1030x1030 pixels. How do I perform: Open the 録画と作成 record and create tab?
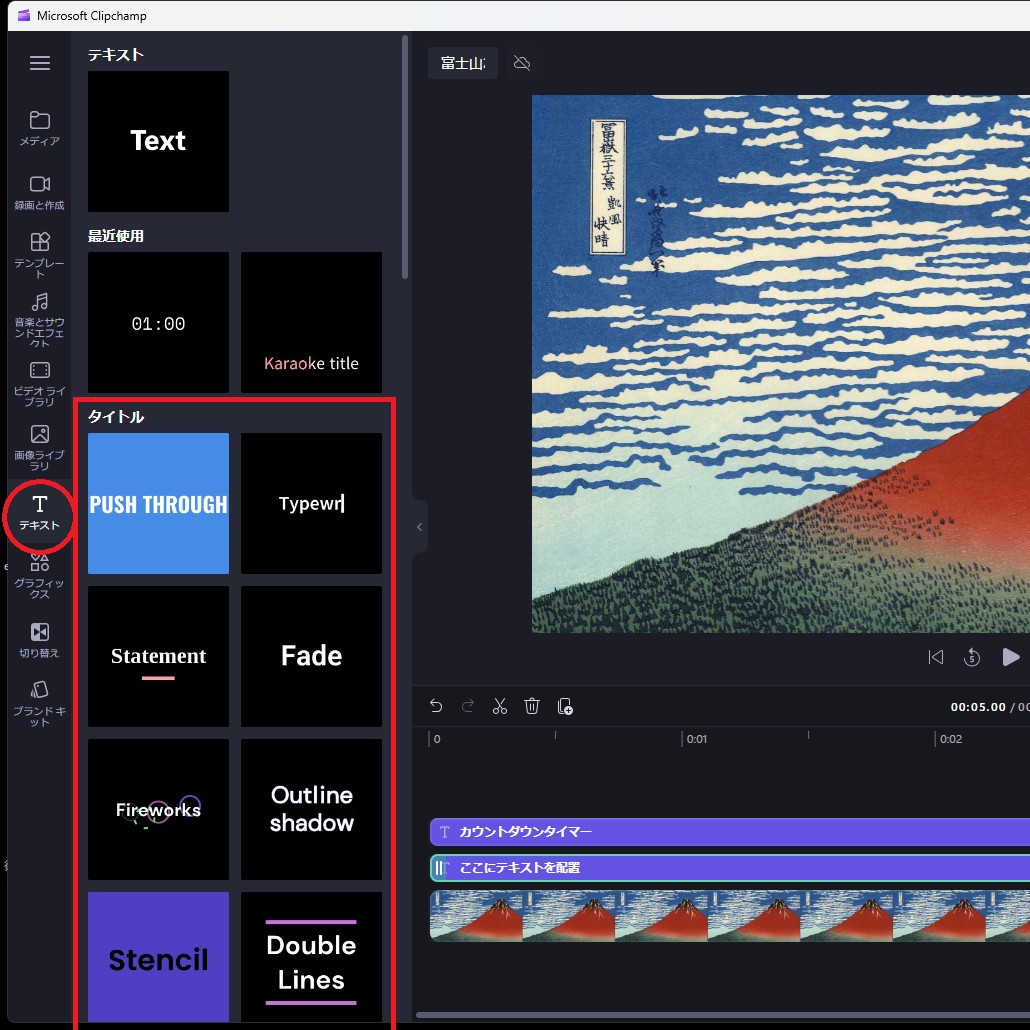(39, 192)
